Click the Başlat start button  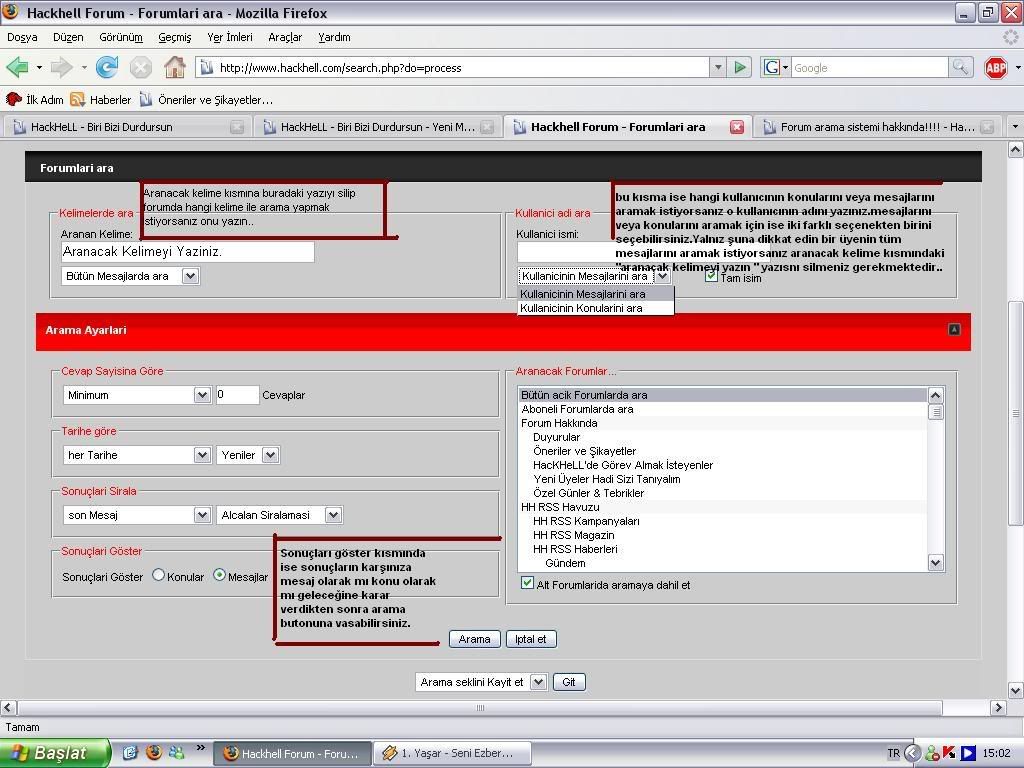[x=56, y=754]
